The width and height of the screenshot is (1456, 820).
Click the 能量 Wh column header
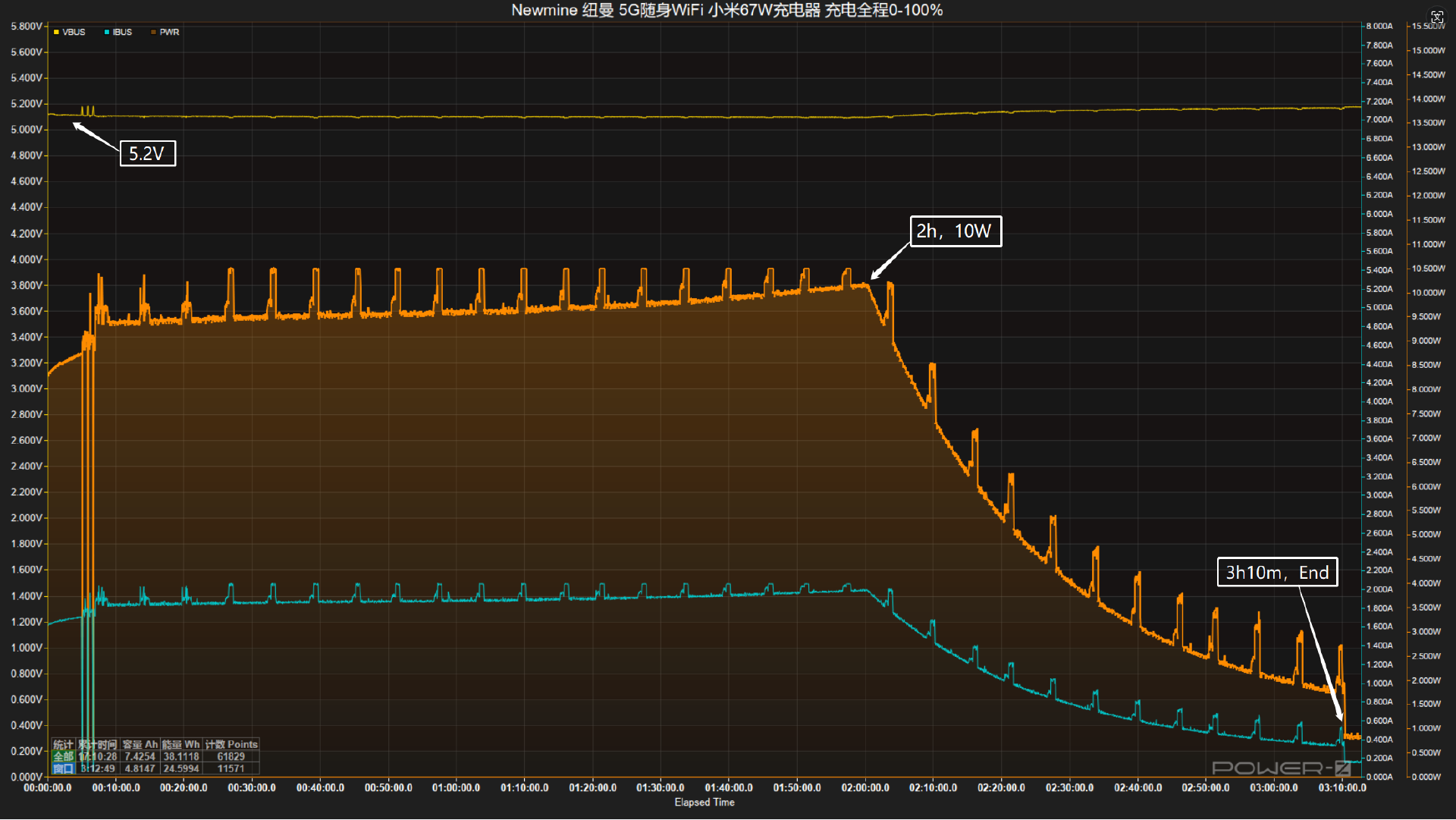(180, 744)
